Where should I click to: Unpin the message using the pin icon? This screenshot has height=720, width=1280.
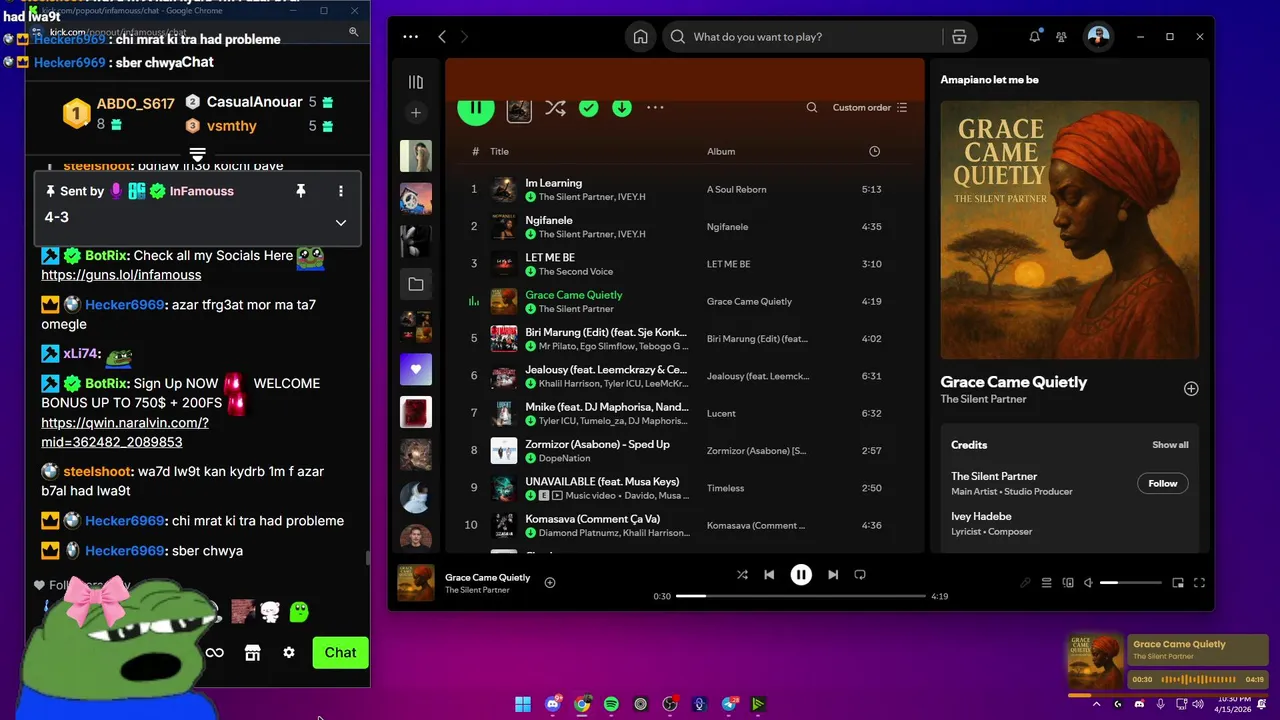point(300,191)
